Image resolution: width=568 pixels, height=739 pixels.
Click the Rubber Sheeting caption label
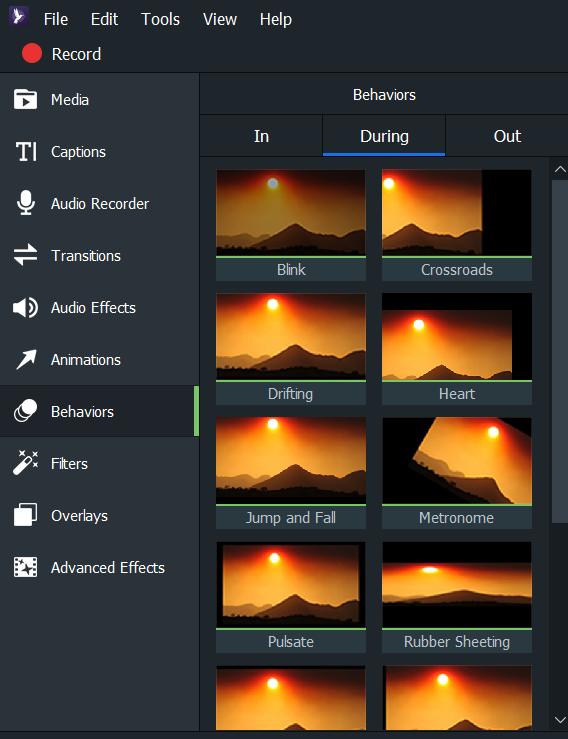tap(457, 641)
